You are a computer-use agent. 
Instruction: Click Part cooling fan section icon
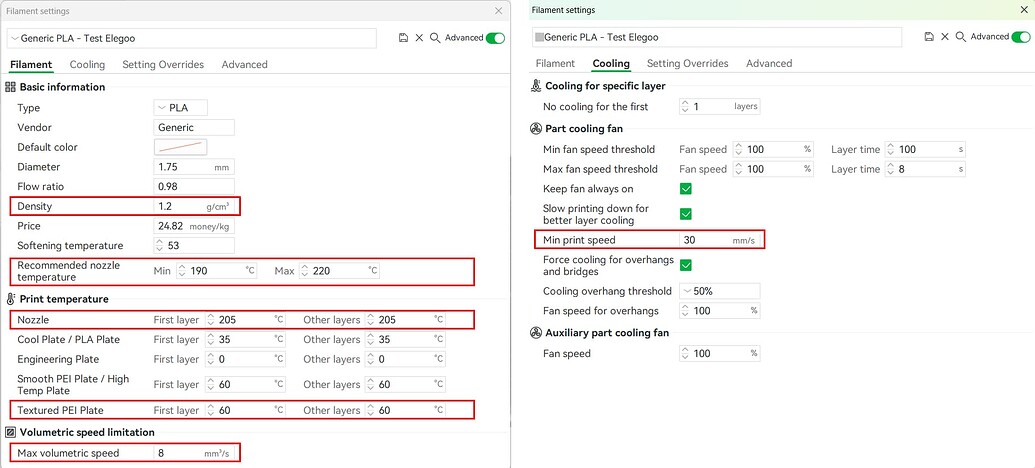[x=536, y=129]
